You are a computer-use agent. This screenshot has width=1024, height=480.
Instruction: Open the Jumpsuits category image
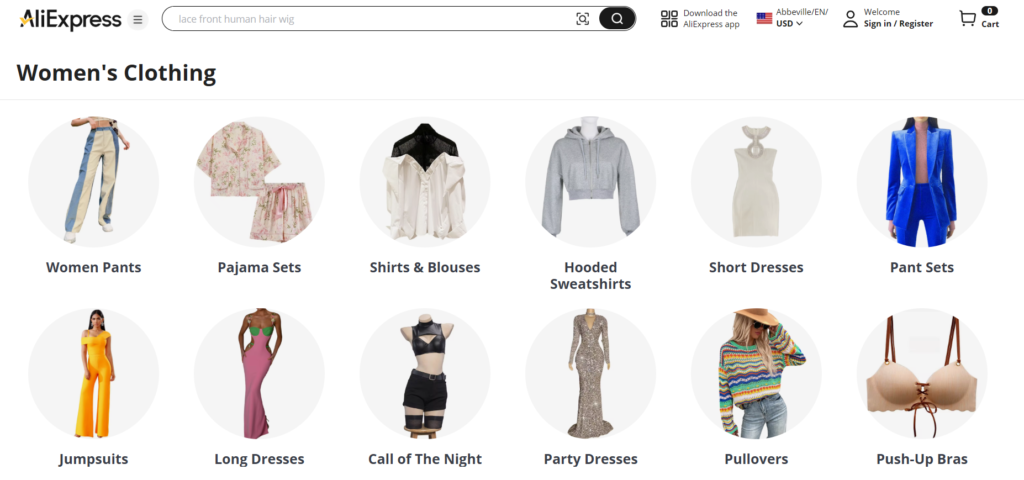pyautogui.click(x=93, y=374)
